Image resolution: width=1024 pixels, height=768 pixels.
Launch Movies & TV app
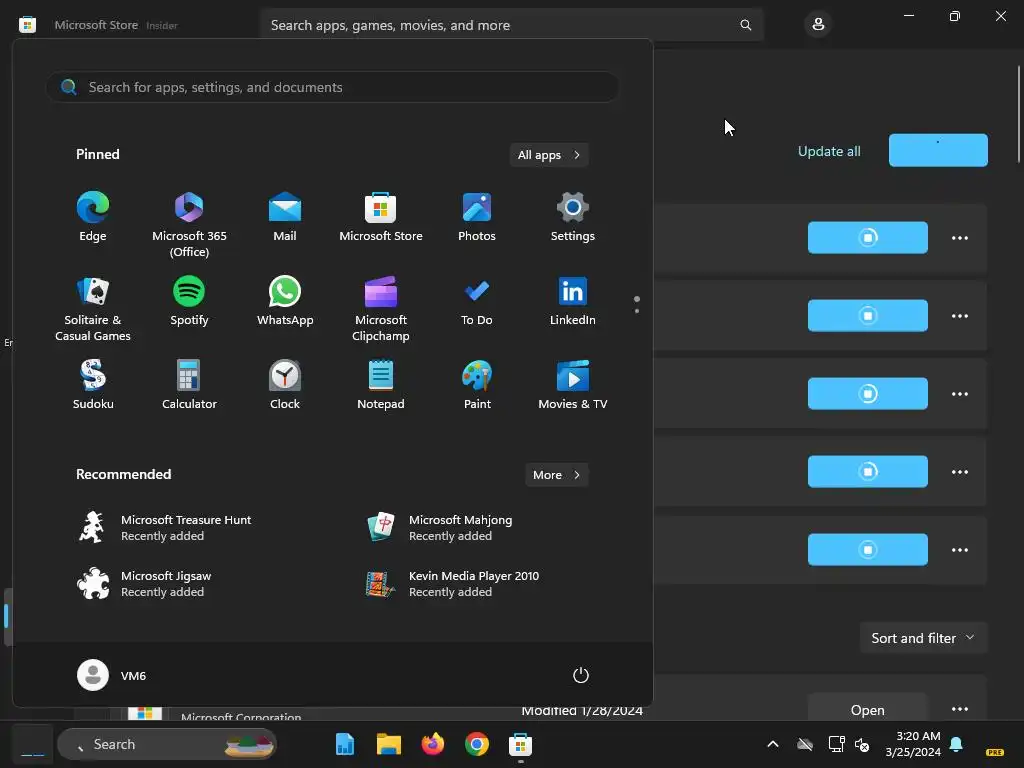573,385
